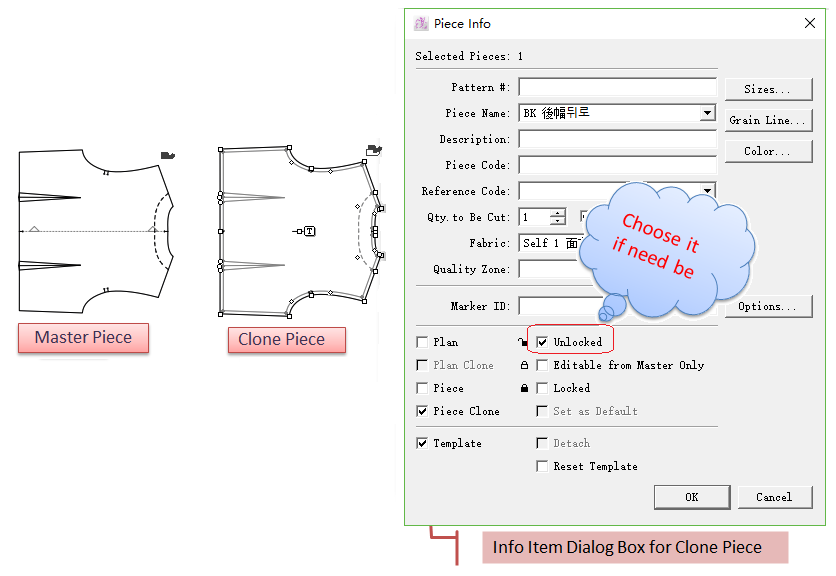Click the open padlock icon beside Unlocked
The image size is (836, 576).
click(523, 342)
